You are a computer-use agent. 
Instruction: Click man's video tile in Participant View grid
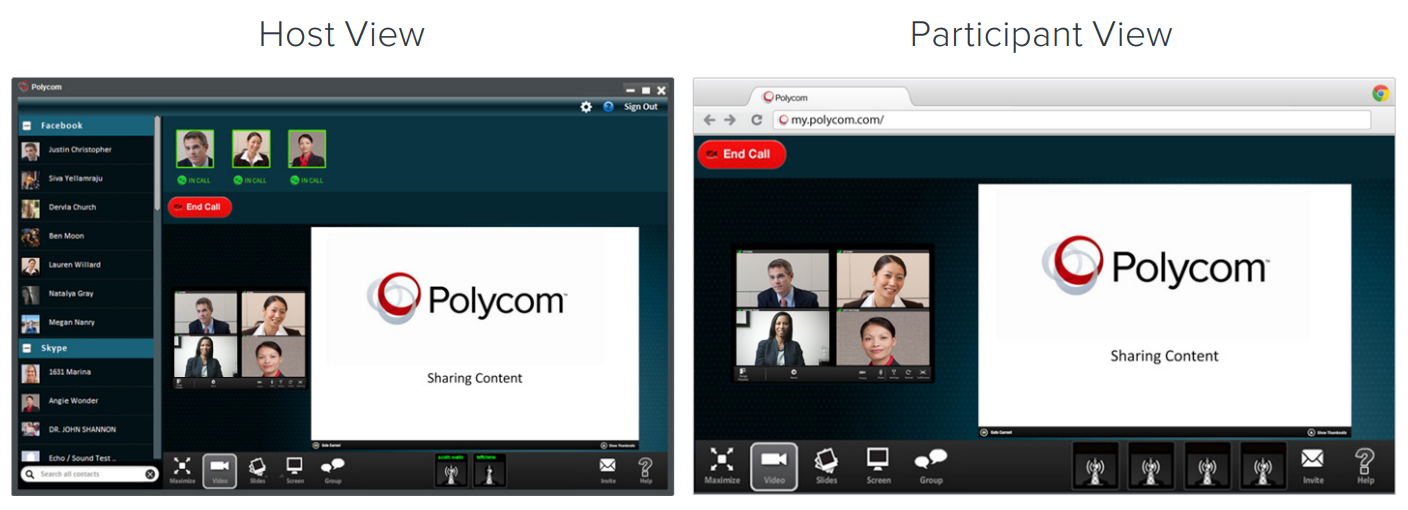[783, 279]
